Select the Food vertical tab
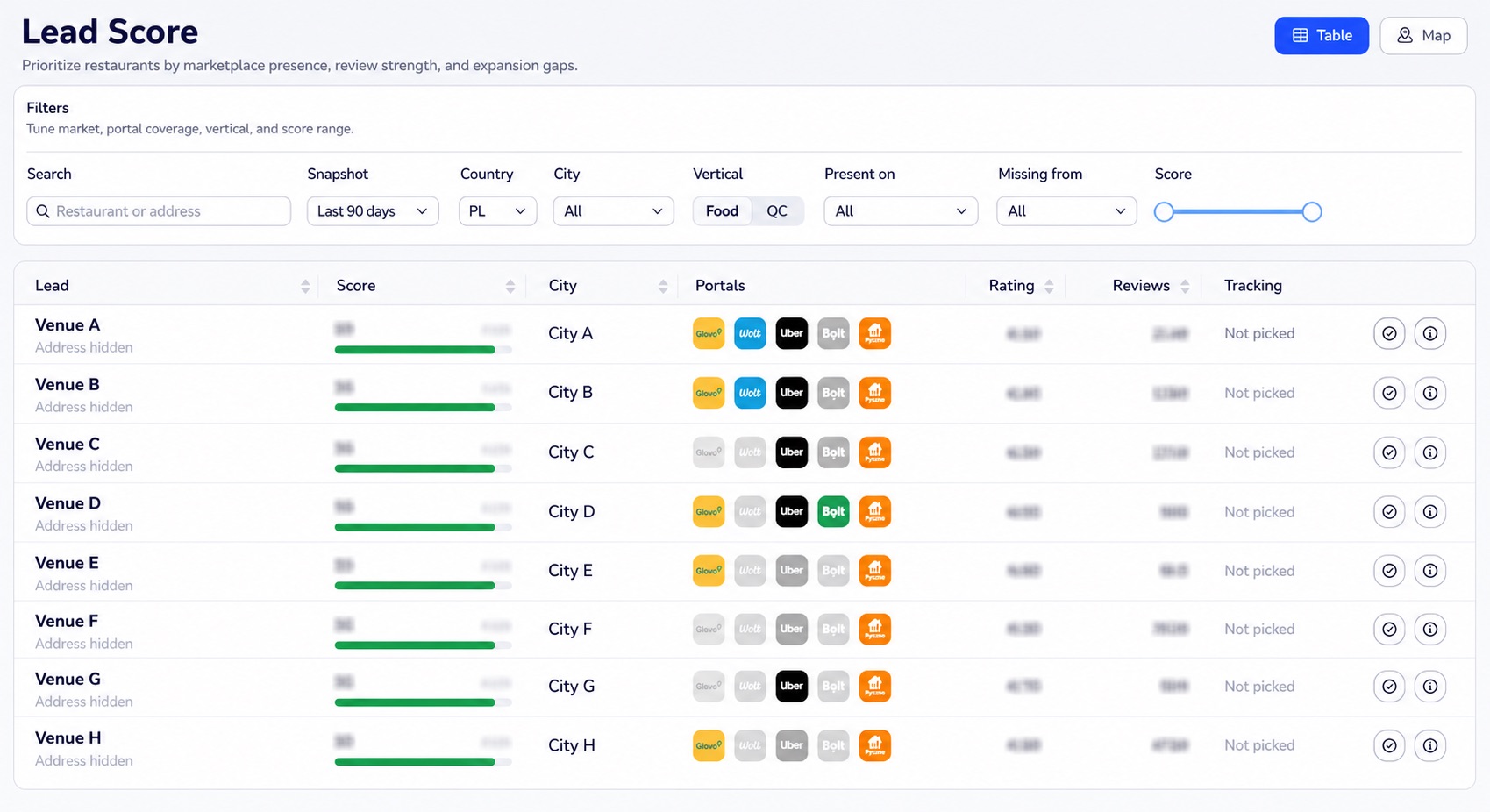Image resolution: width=1490 pixels, height=812 pixels. pos(723,211)
